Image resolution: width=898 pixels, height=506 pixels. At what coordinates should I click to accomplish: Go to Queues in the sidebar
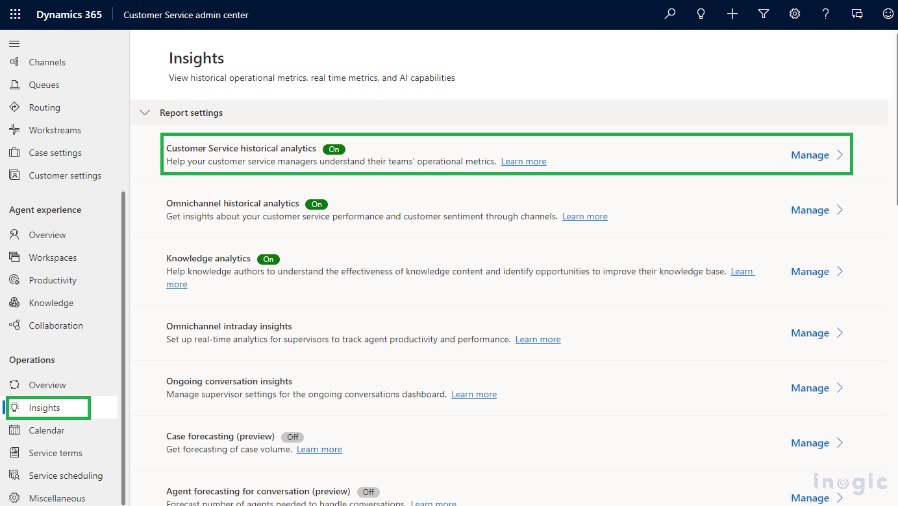click(44, 85)
